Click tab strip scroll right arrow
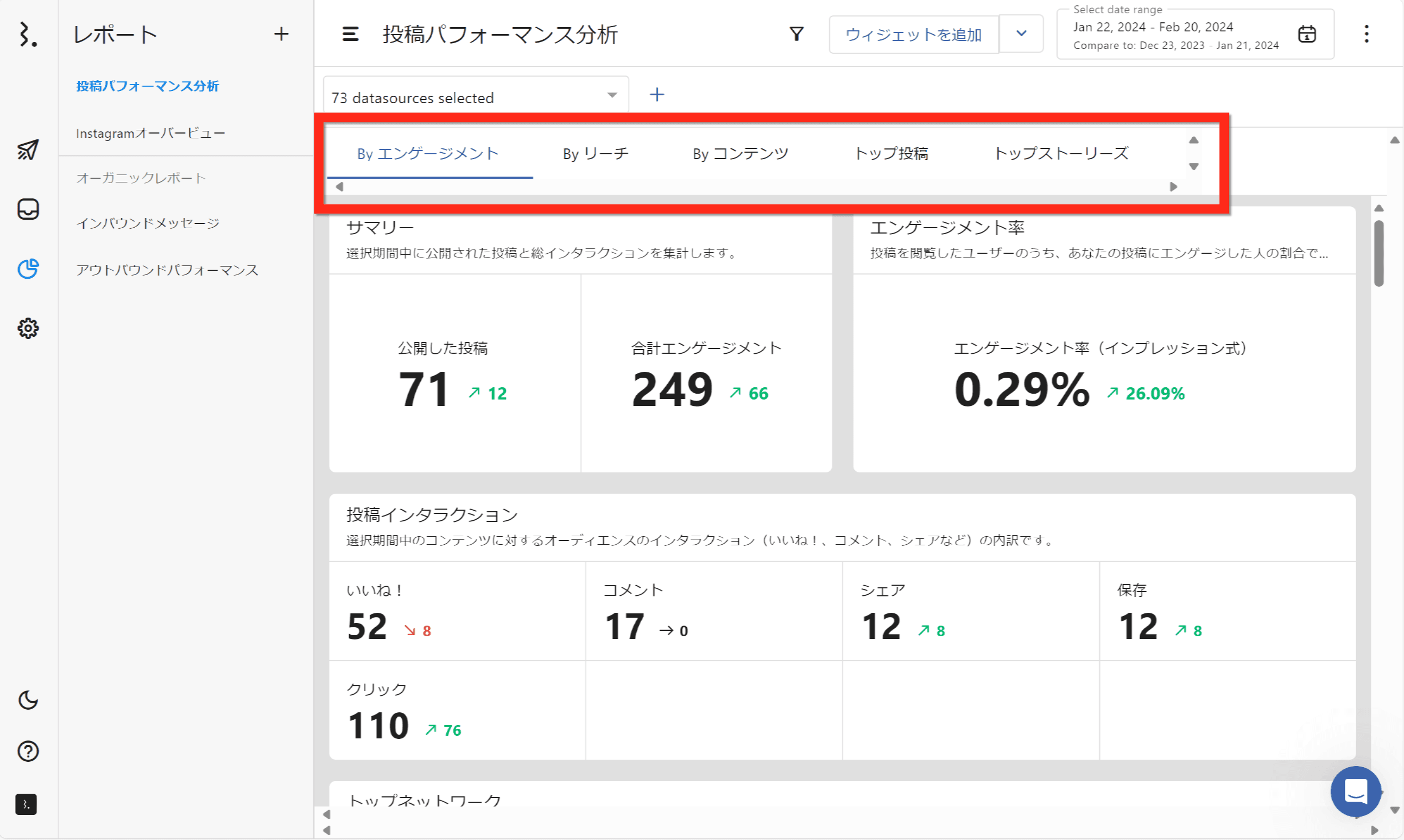This screenshot has width=1404, height=840. 1173,186
